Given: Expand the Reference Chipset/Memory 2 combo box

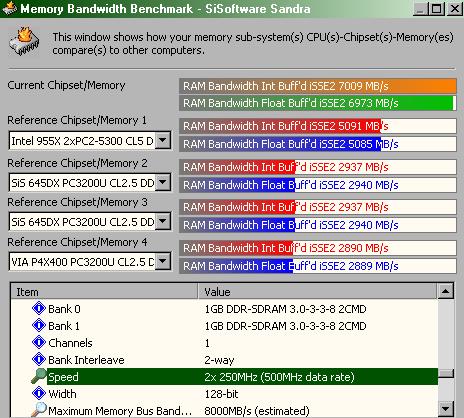Looking at the screenshot, I should 163,182.
